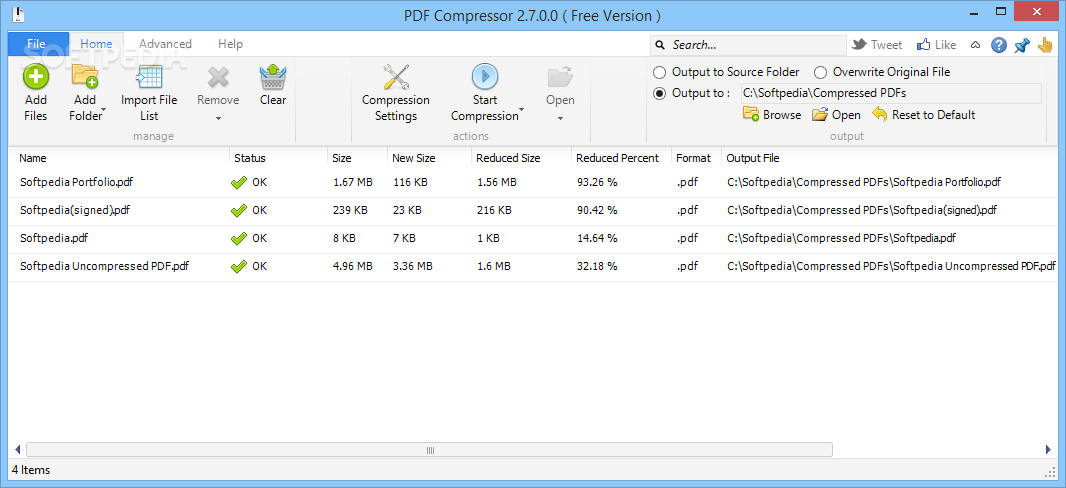Click the Open button in output group
Image resolution: width=1066 pixels, height=488 pixels.
point(836,115)
